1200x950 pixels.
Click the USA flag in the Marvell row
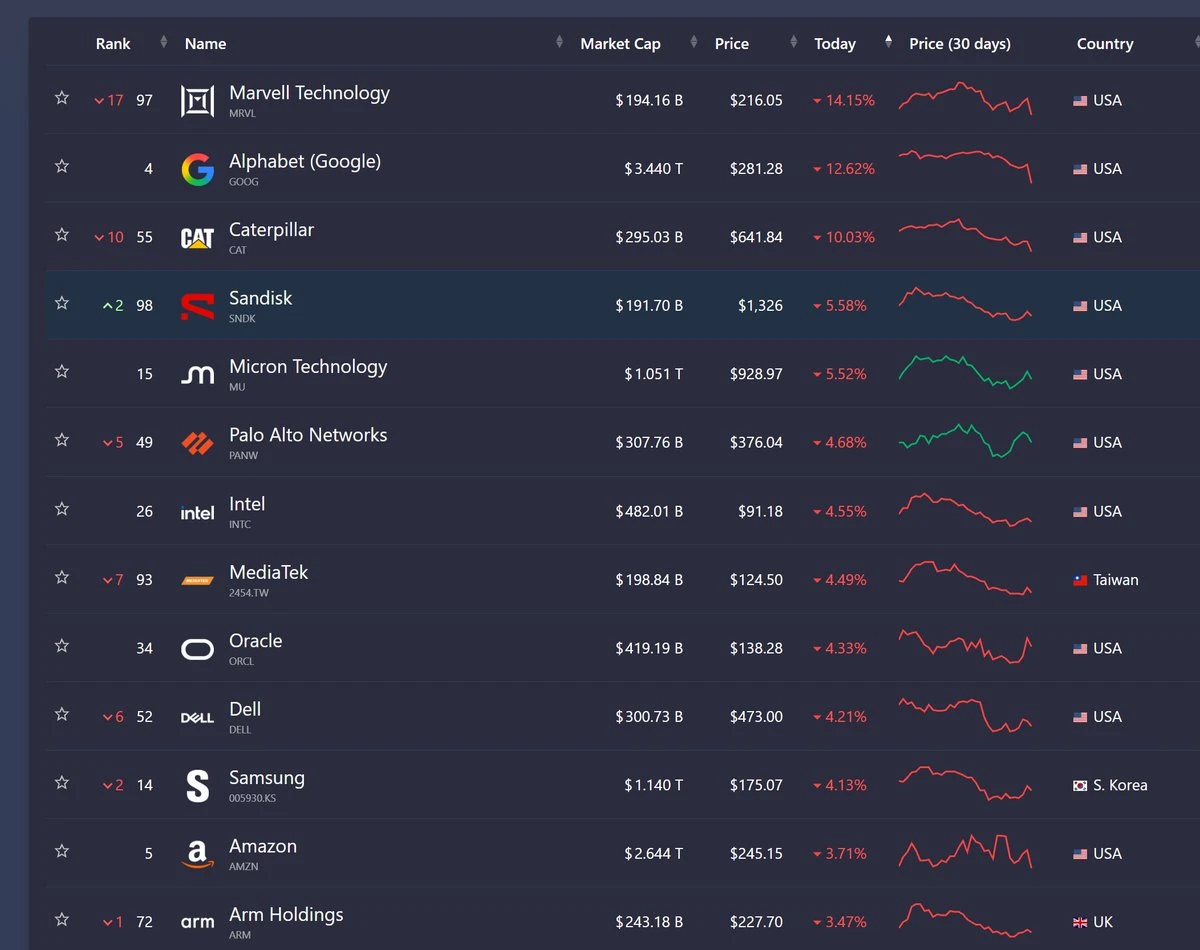[x=1080, y=101]
